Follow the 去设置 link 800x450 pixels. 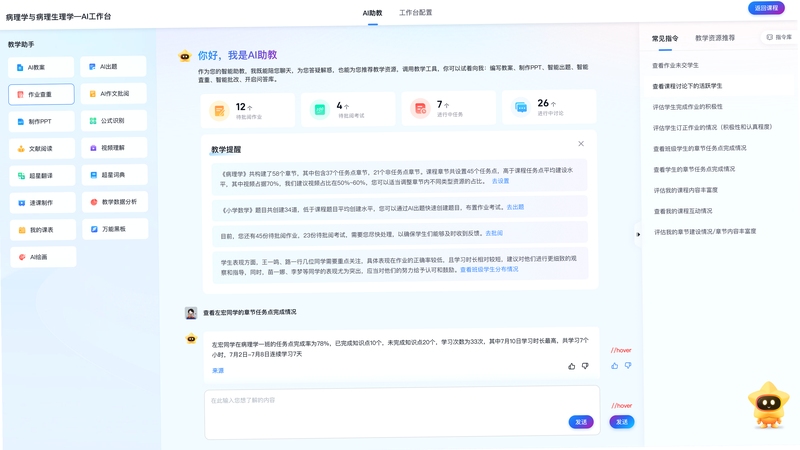point(500,181)
